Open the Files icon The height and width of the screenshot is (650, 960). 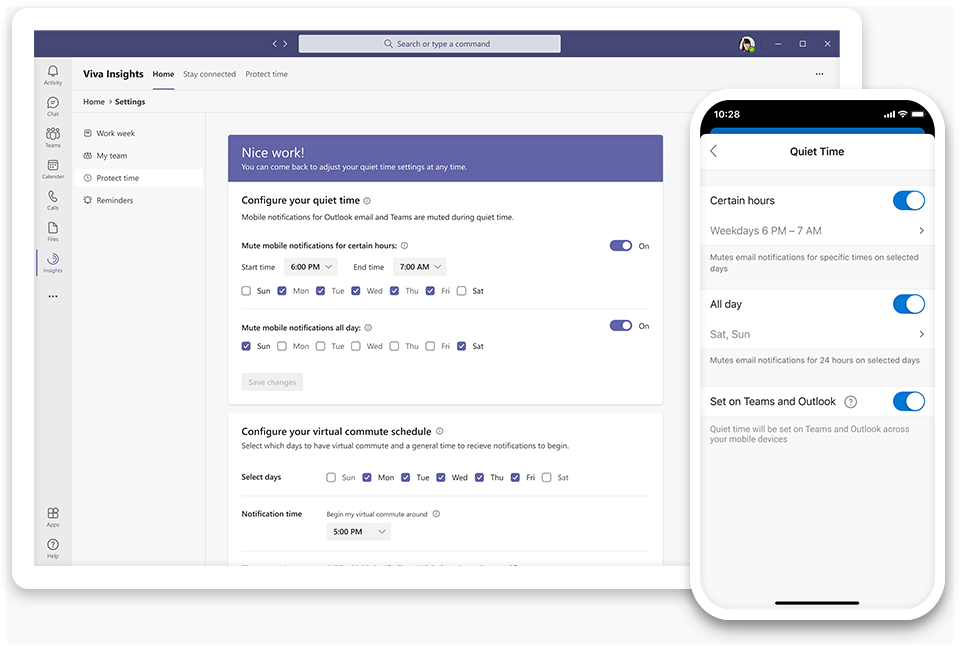tap(52, 230)
